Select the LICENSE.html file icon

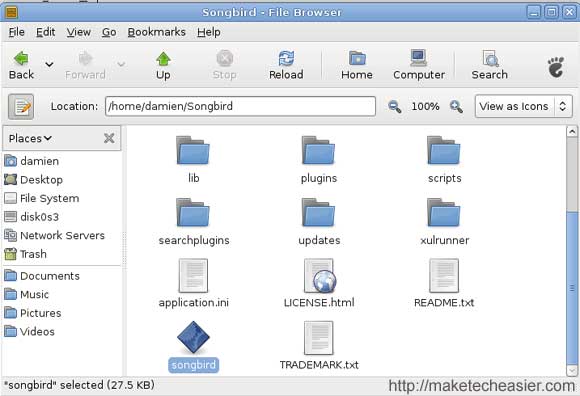(319, 276)
